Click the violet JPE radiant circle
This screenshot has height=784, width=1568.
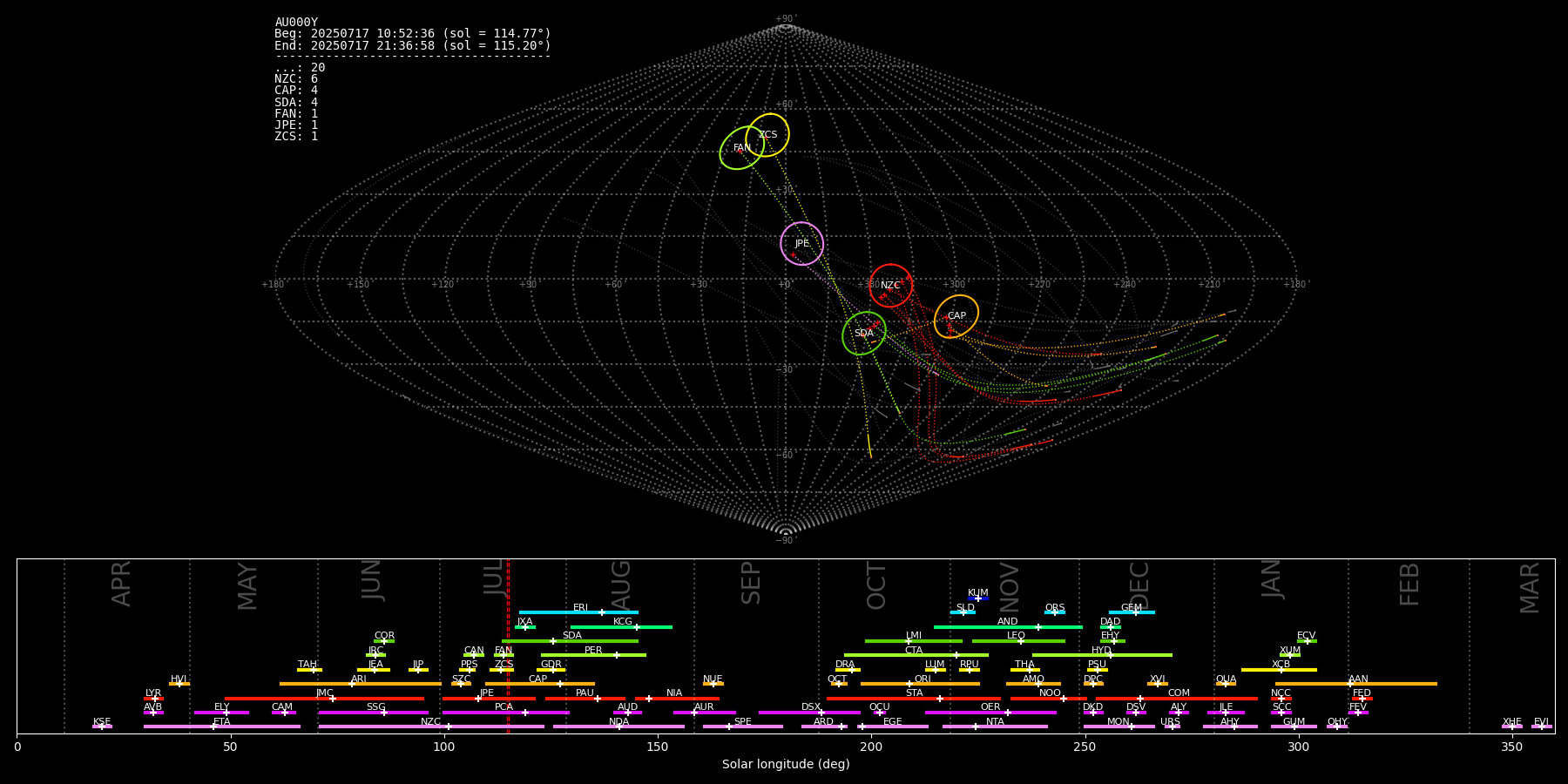click(x=802, y=243)
